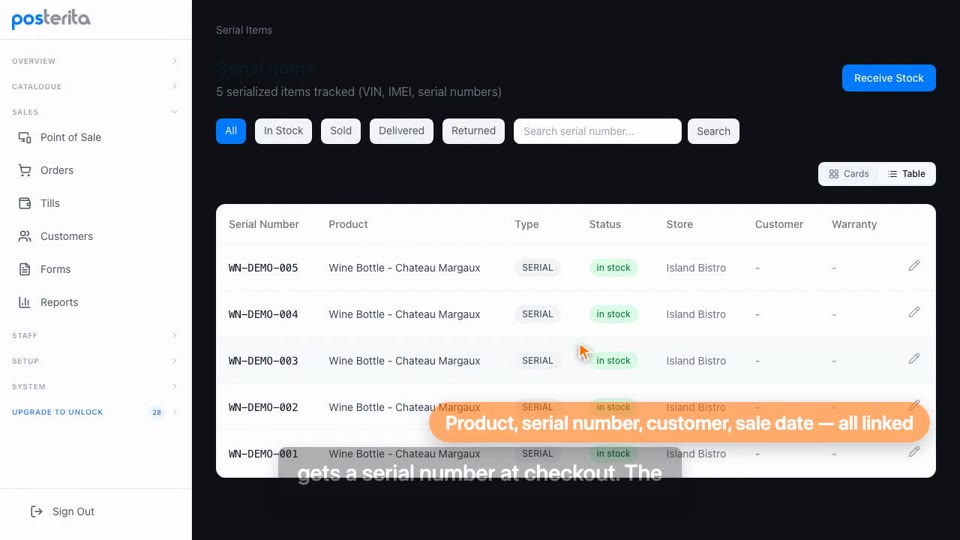The height and width of the screenshot is (540, 960).
Task: Click the Warranty column header
Action: pos(854,224)
